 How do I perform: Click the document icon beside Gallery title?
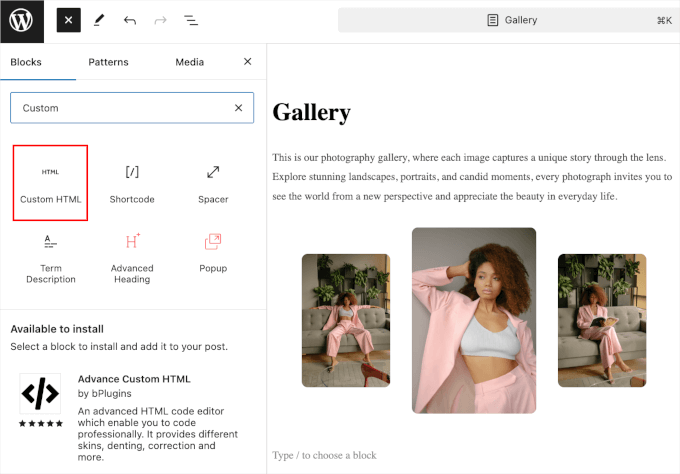(x=493, y=20)
